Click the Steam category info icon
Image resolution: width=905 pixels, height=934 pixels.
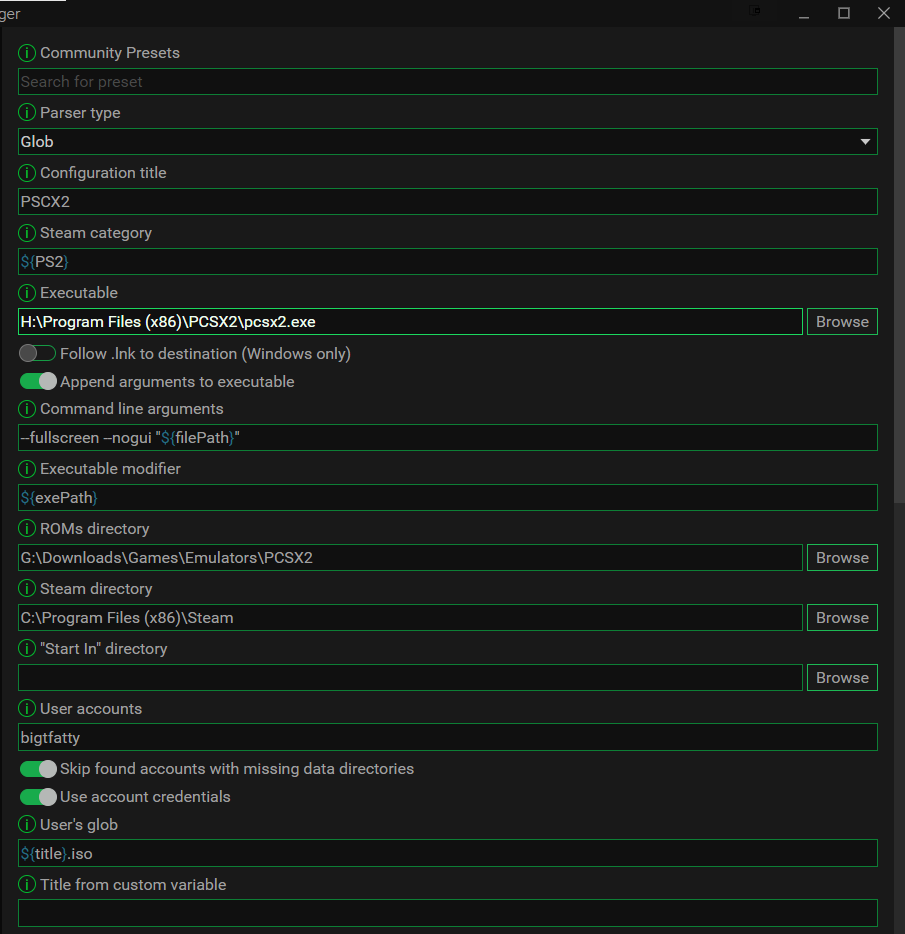[25, 233]
